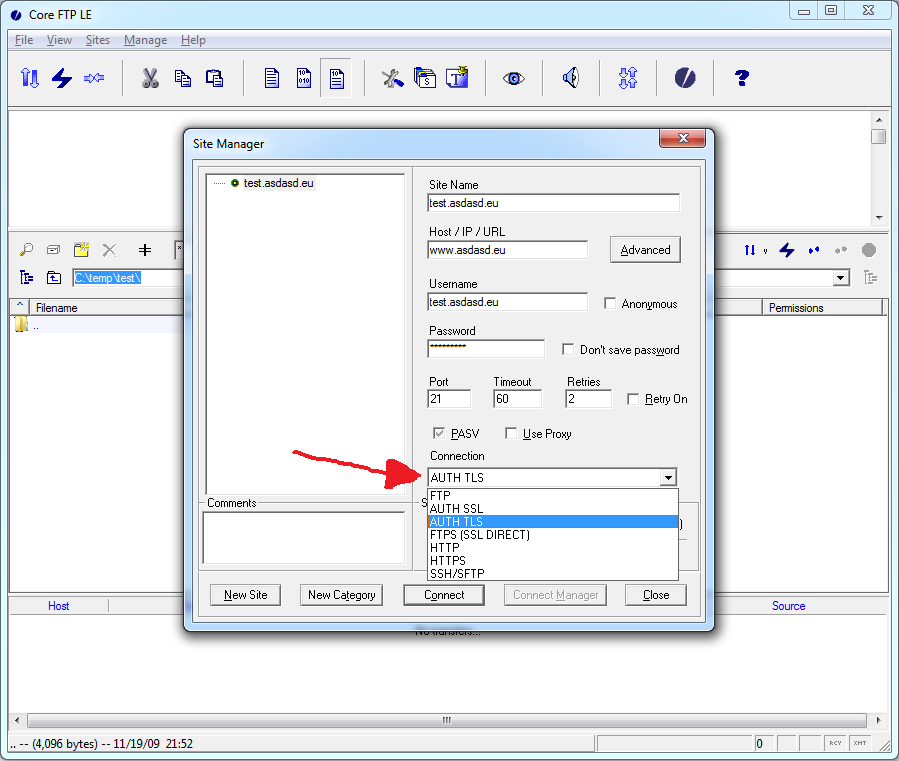The image size is (899, 761).
Task: Open the template editor T icon
Action: (458, 77)
